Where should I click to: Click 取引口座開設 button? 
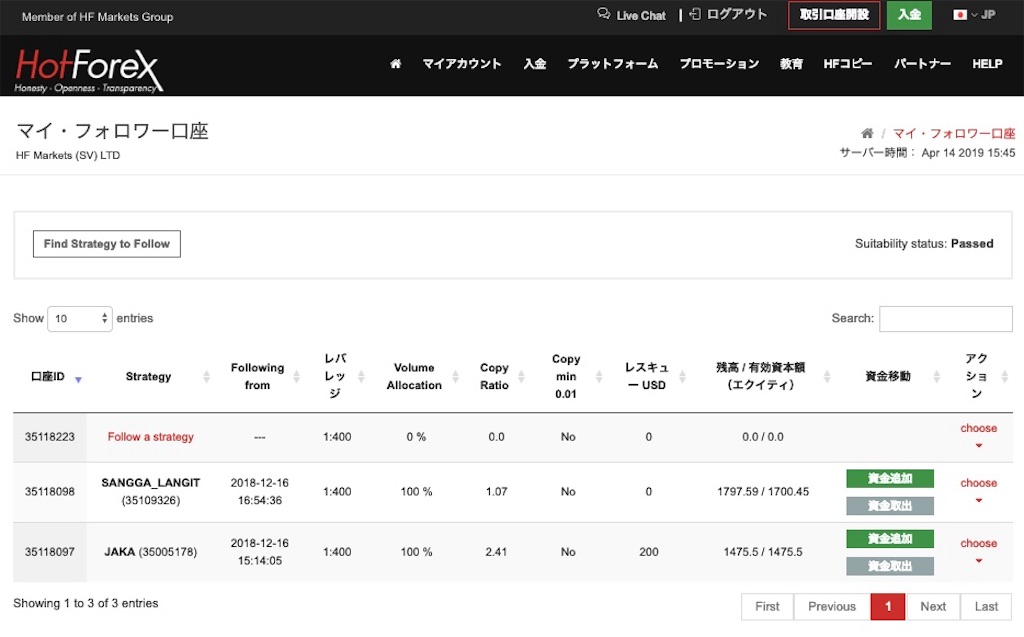pos(834,15)
